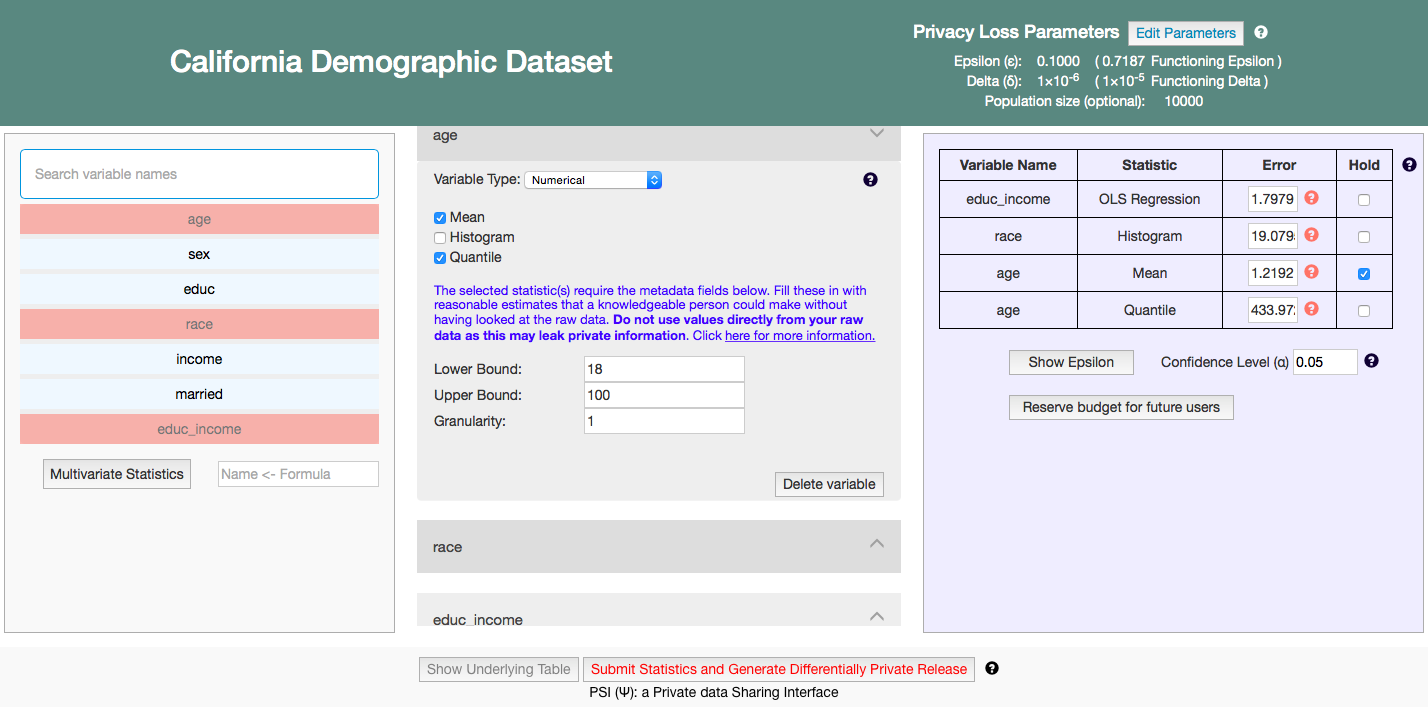Viewport: 1428px width, 707px height.
Task: Open the 'here for more information' link
Action: [799, 336]
